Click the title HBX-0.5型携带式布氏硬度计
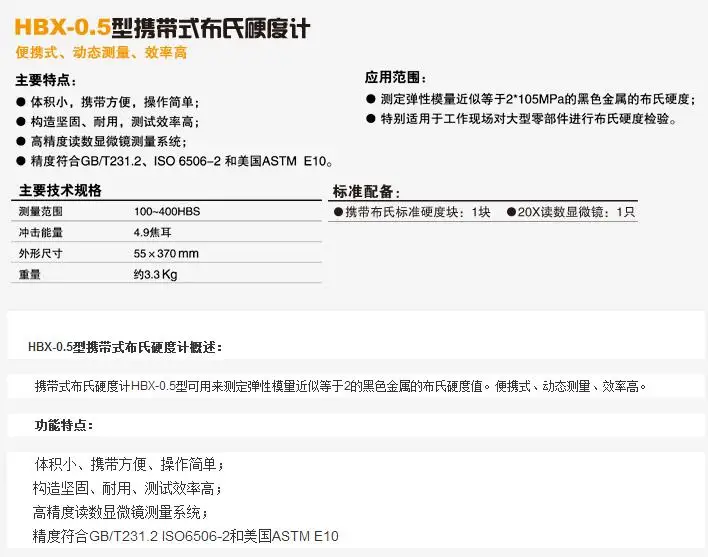 point(163,28)
